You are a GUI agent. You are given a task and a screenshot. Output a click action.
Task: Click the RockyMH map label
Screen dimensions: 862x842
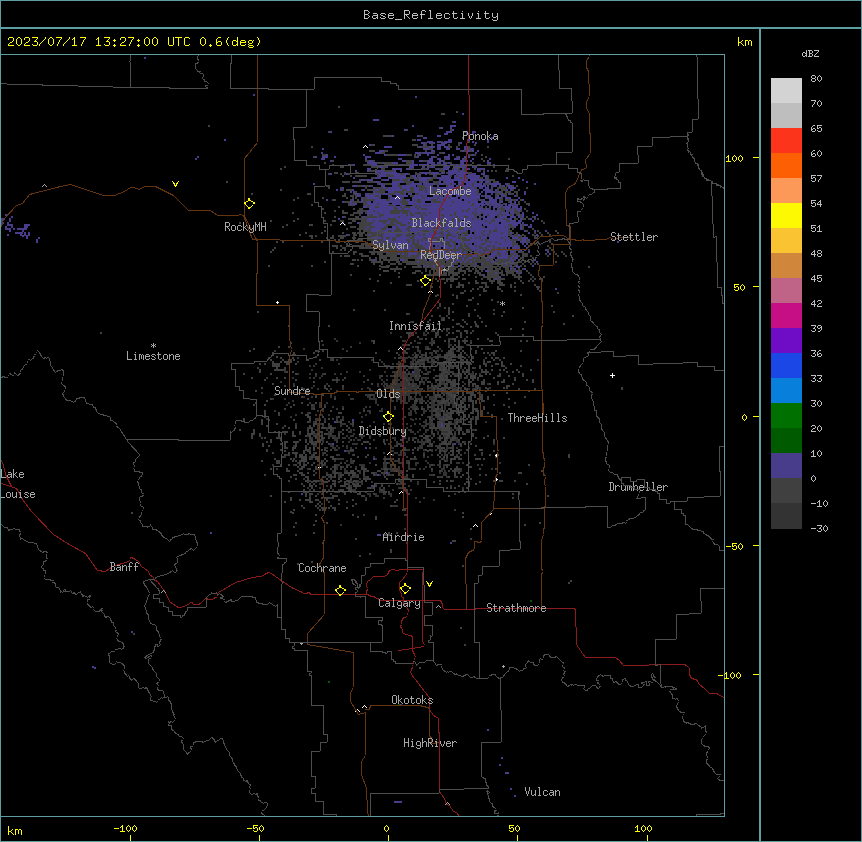click(245, 227)
